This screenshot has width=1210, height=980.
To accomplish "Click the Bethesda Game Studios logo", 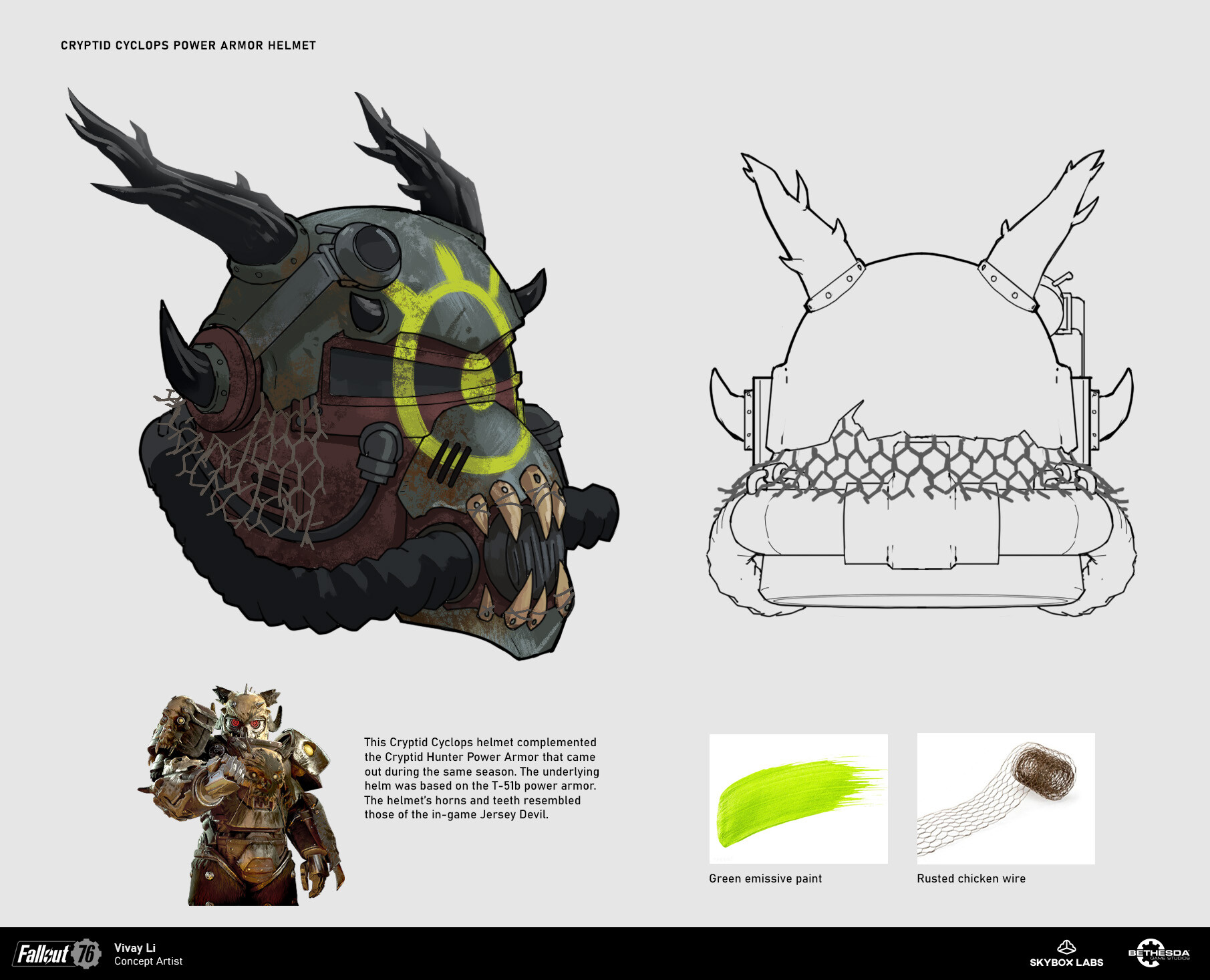I will [1159, 953].
